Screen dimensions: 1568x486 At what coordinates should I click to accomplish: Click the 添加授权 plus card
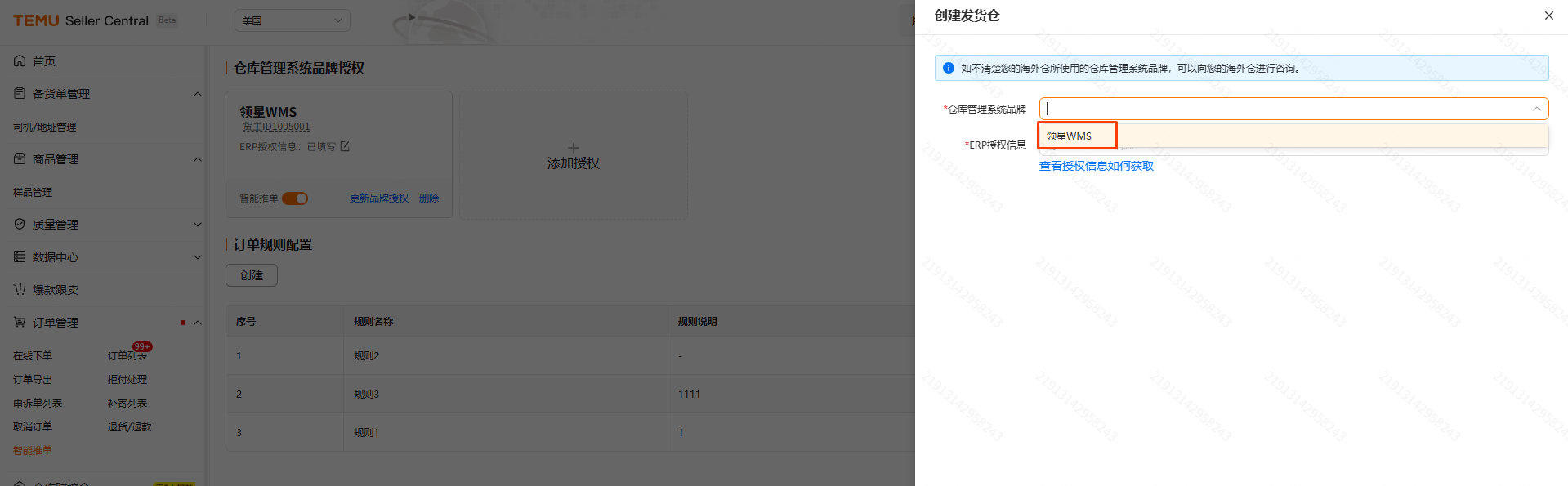574,155
